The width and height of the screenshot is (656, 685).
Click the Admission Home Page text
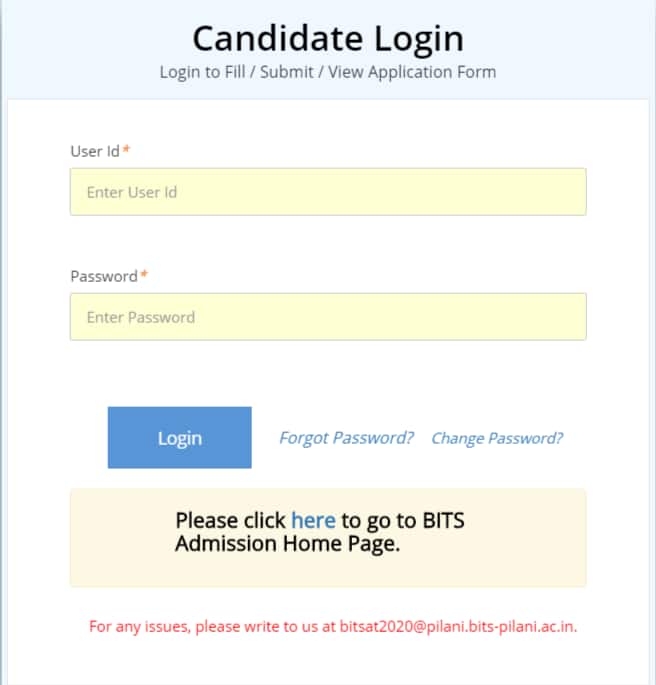click(287, 544)
